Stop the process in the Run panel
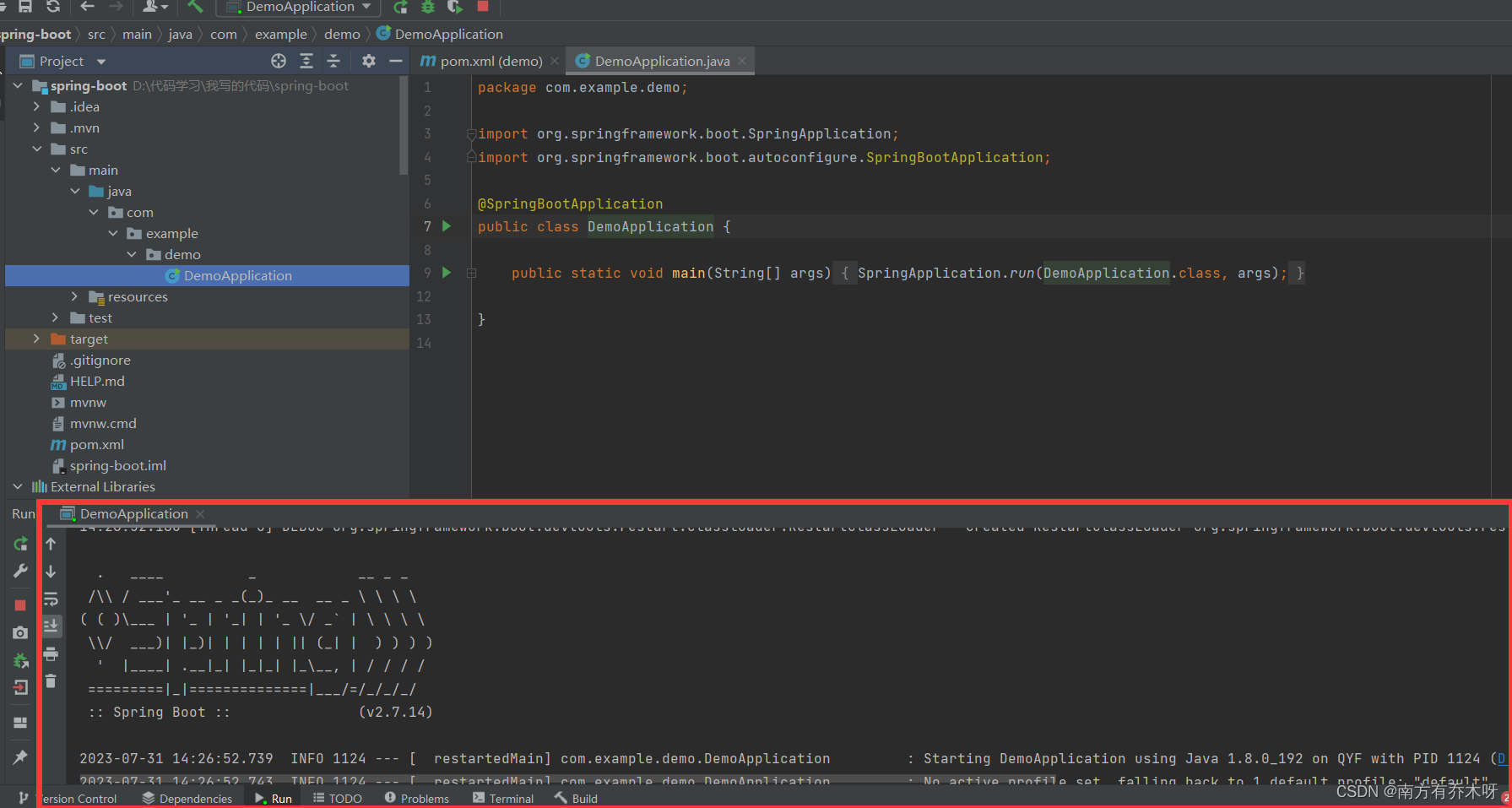 click(x=20, y=605)
